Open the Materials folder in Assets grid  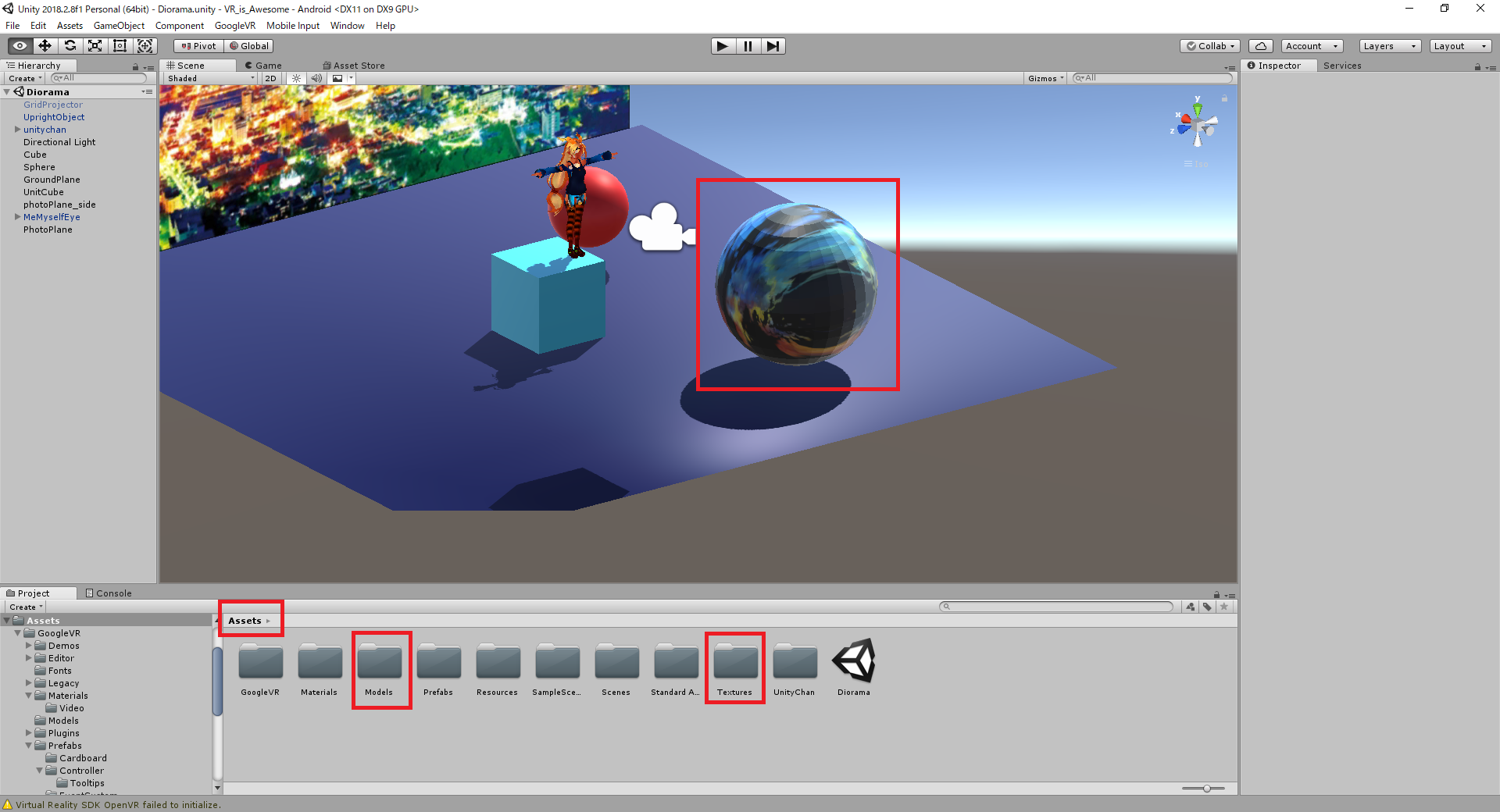(x=320, y=669)
